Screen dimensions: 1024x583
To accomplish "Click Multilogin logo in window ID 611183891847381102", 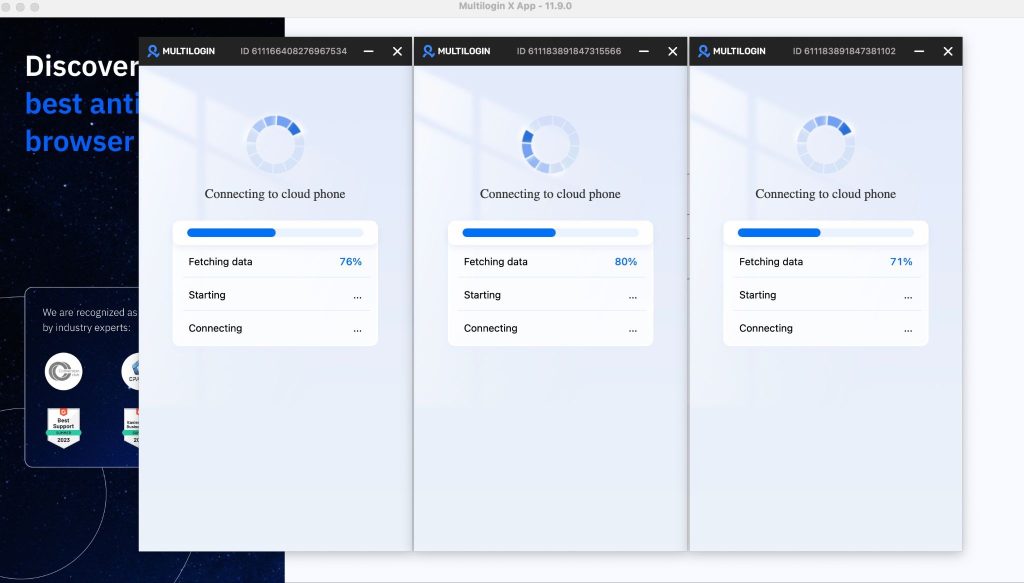I will [x=731, y=51].
